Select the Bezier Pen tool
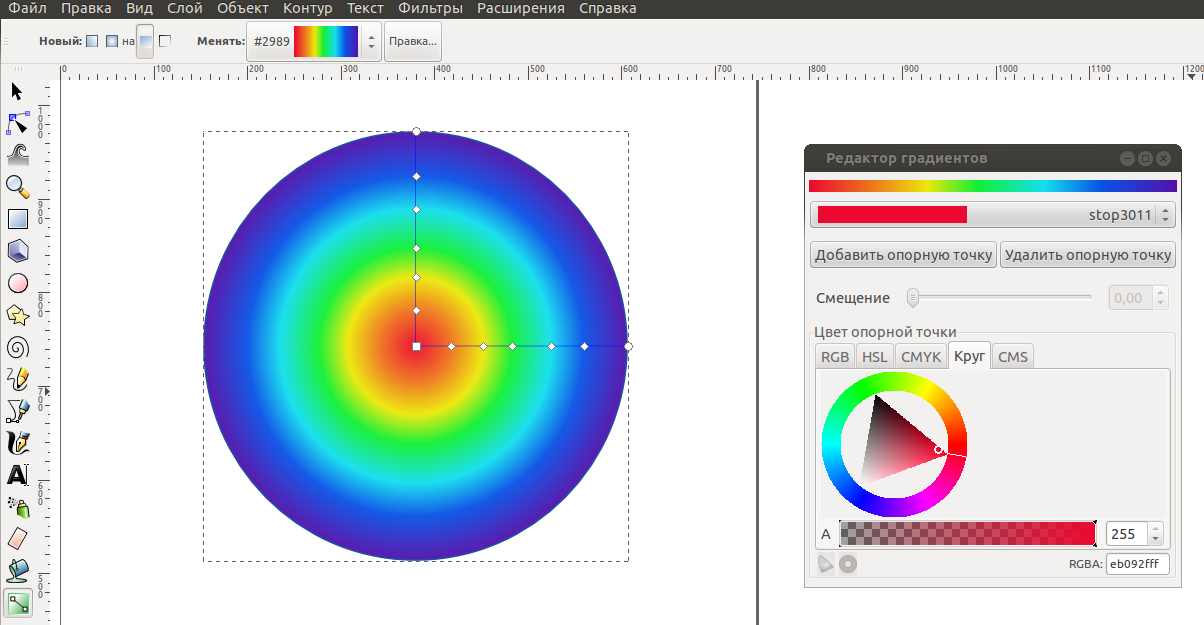Image resolution: width=1204 pixels, height=625 pixels. [17, 411]
